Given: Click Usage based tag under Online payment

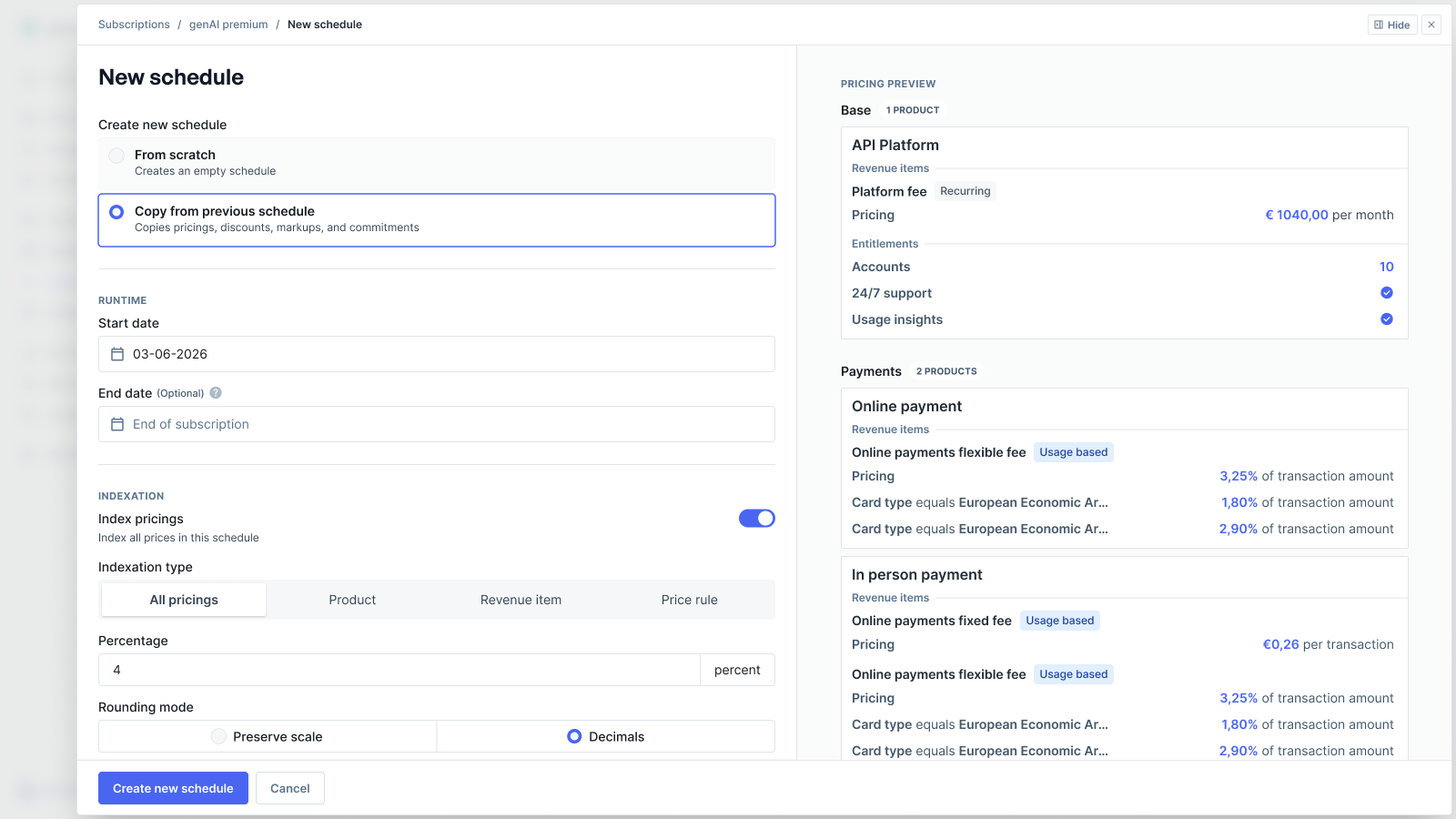Looking at the screenshot, I should [1074, 452].
